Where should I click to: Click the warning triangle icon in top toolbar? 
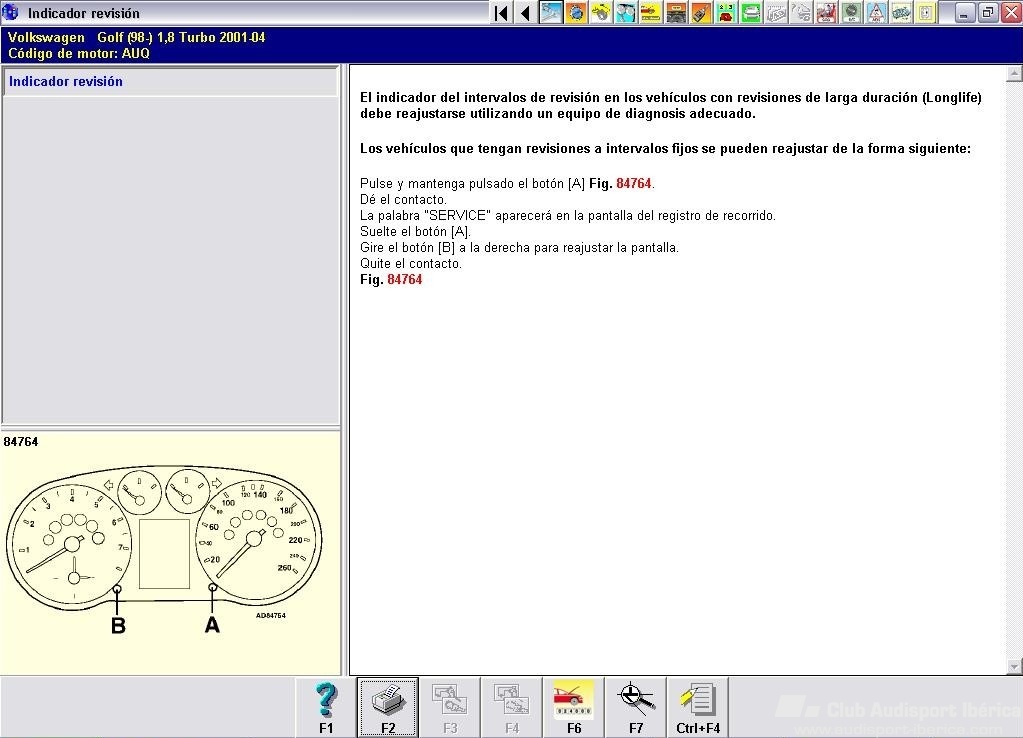coord(876,13)
